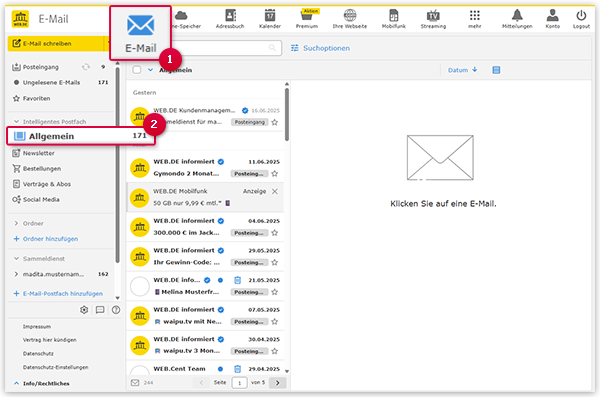Open Datenschutz-Einstellungen link

point(55,367)
